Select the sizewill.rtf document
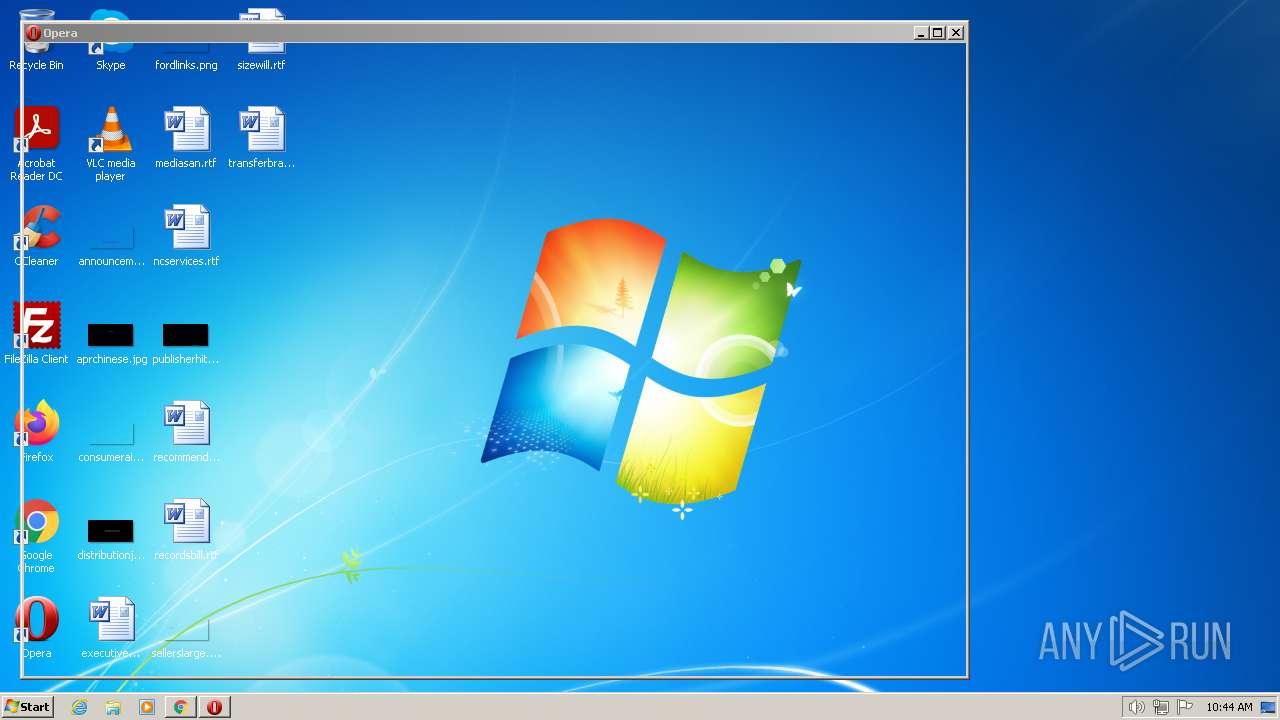The width and height of the screenshot is (1280, 720). point(261,40)
